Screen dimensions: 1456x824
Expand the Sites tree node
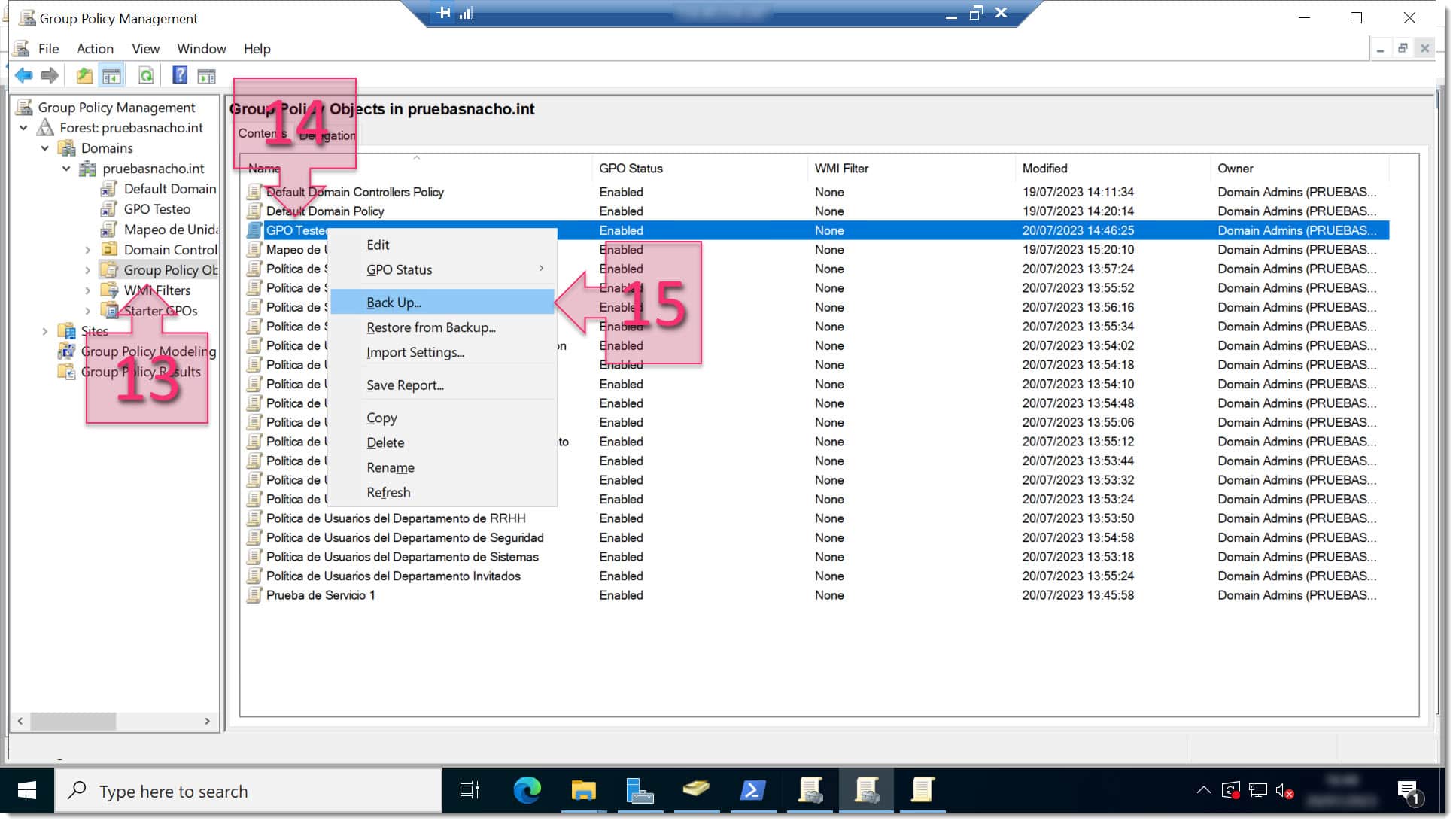point(45,331)
